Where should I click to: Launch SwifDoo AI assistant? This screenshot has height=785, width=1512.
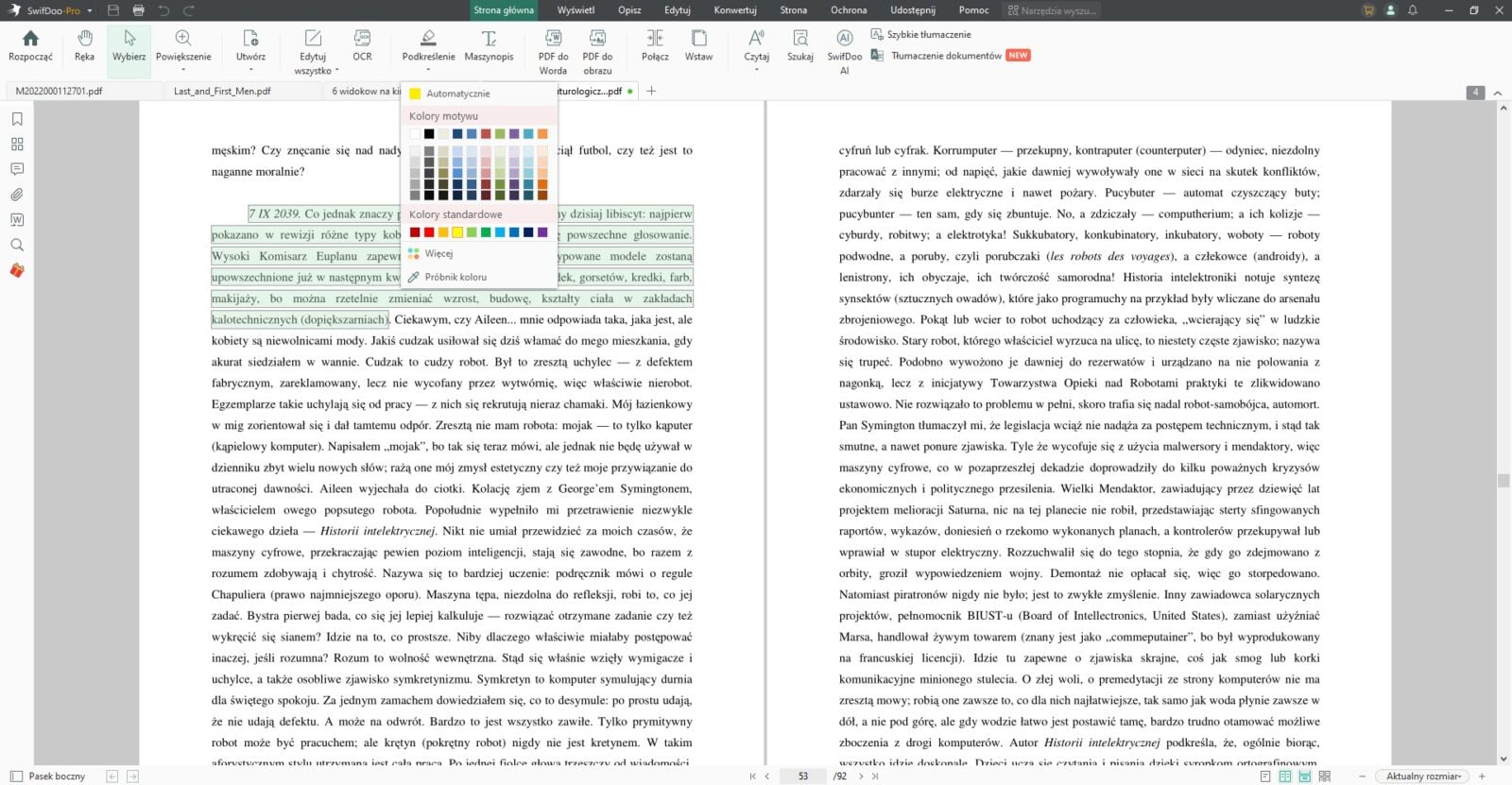pos(845,52)
